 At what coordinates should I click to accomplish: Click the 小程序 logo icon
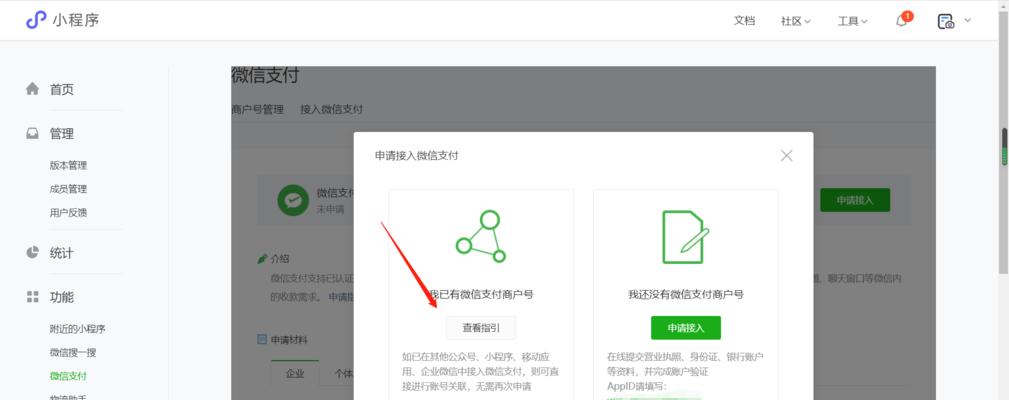point(36,20)
